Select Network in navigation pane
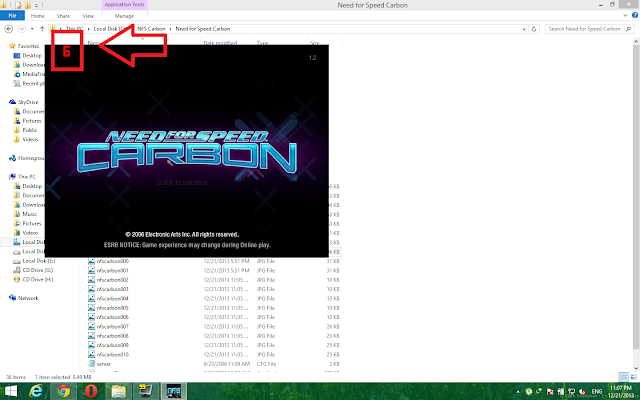The image size is (640, 400). point(28,298)
